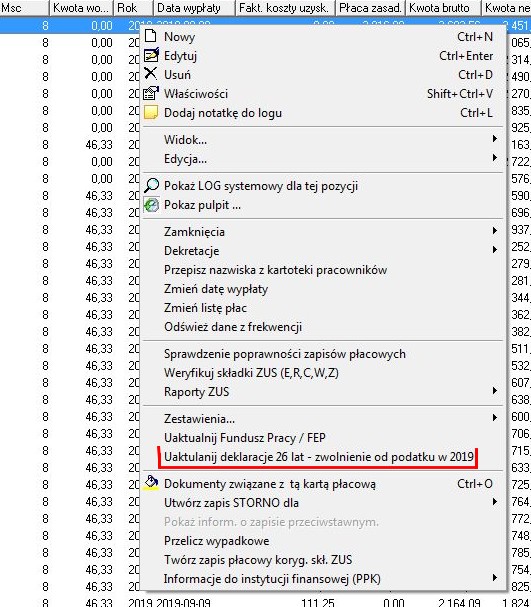
Task: Select Odśwież dane z frekwencji
Action: coord(233,327)
